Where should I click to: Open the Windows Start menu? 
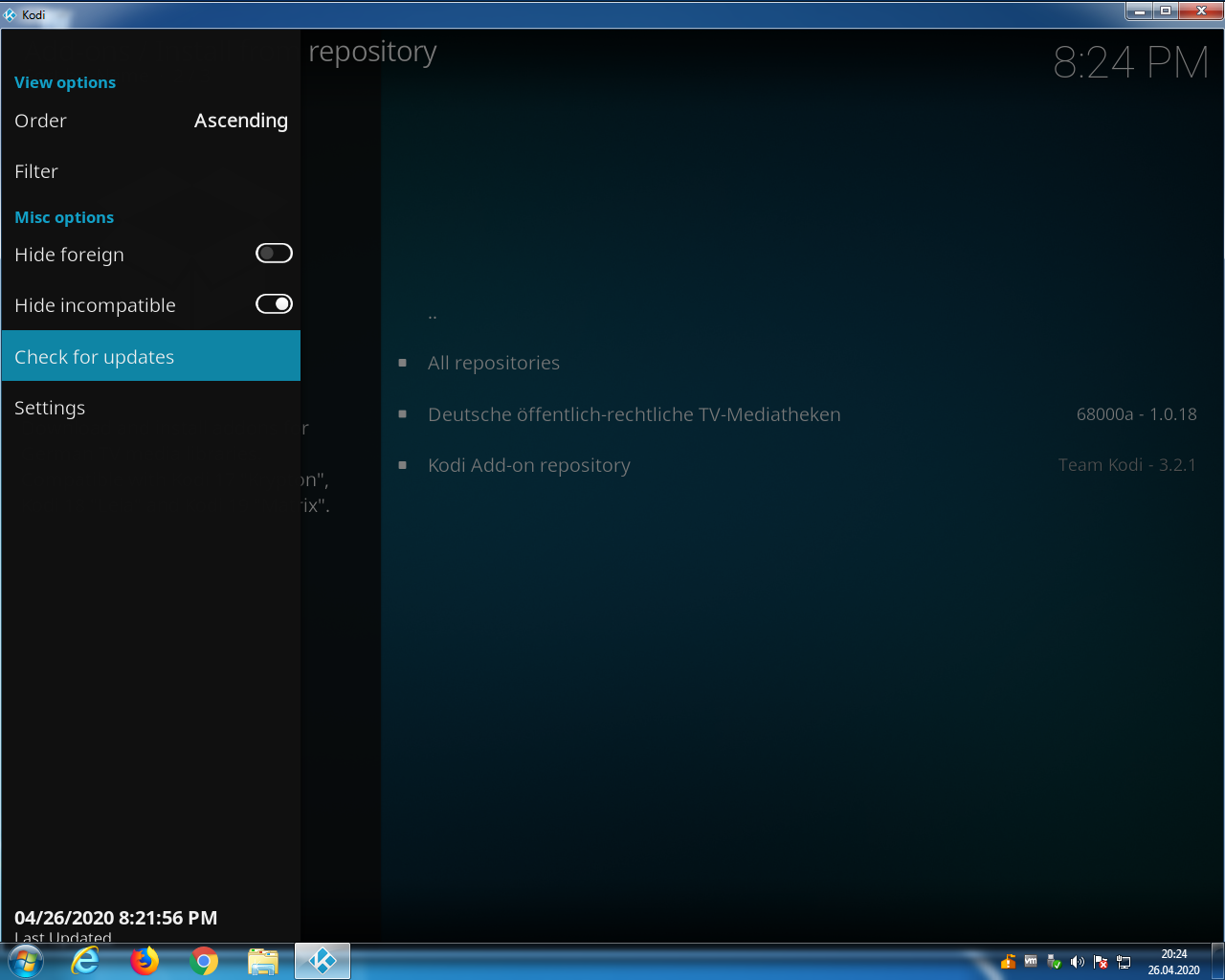point(26,961)
